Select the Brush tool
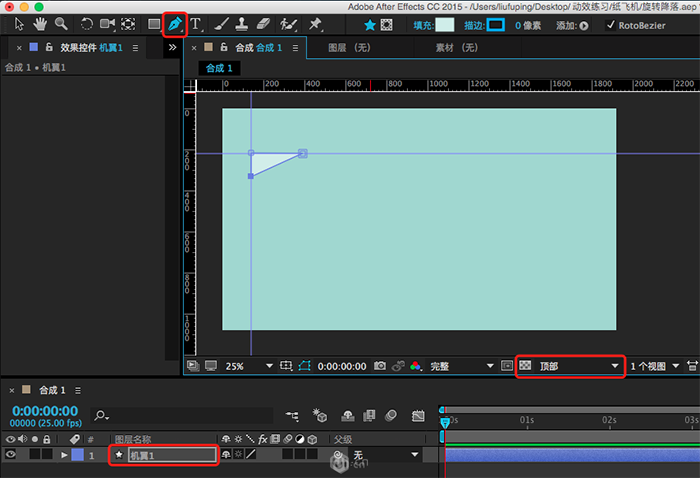The width and height of the screenshot is (700, 478). tap(221, 24)
